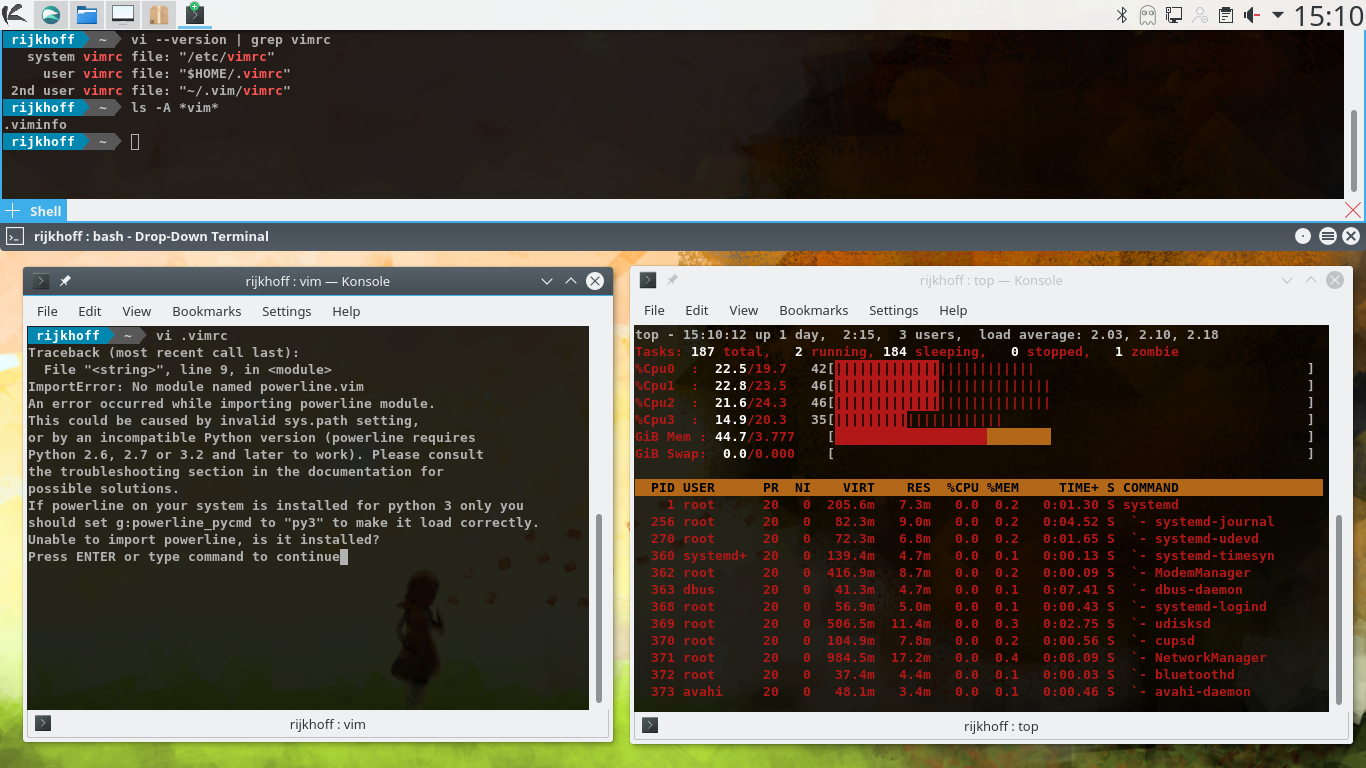1366x768 pixels.
Task: Click the 'systemd-journal' row in top
Action: [979, 522]
